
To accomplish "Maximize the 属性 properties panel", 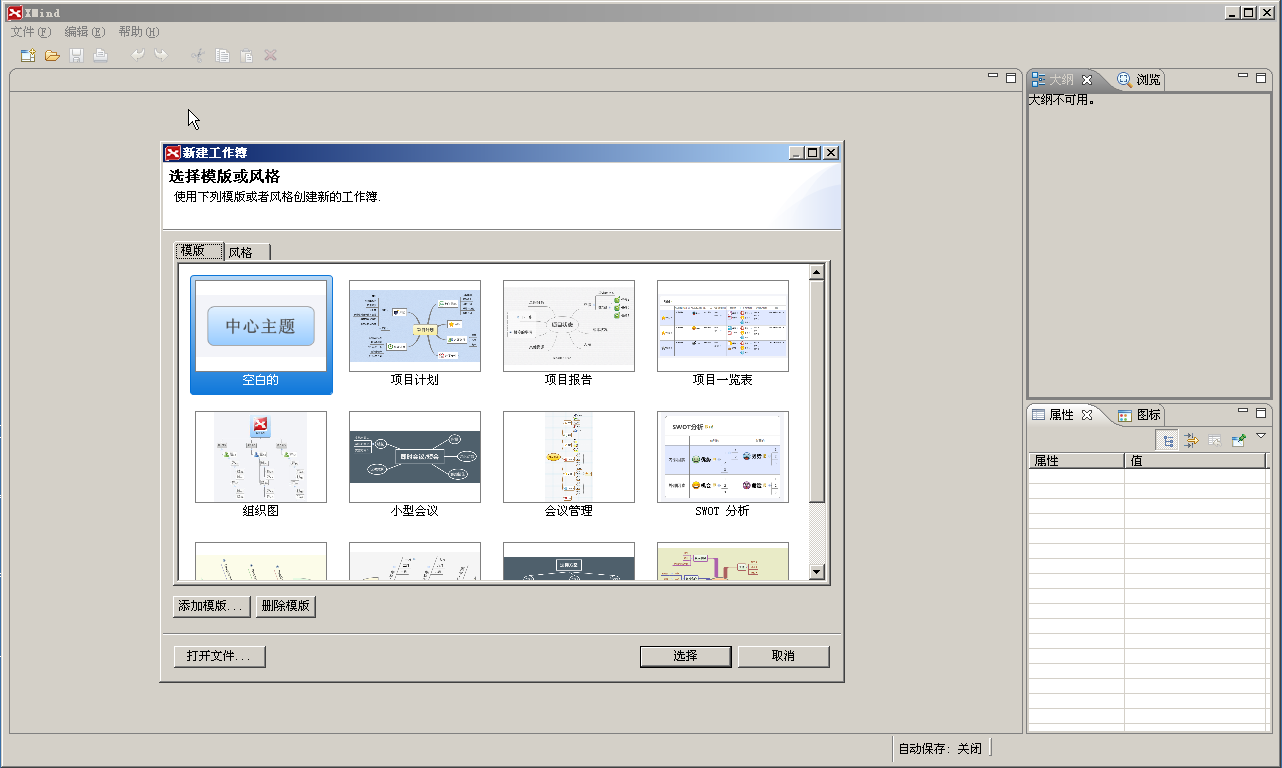I will coord(1261,411).
